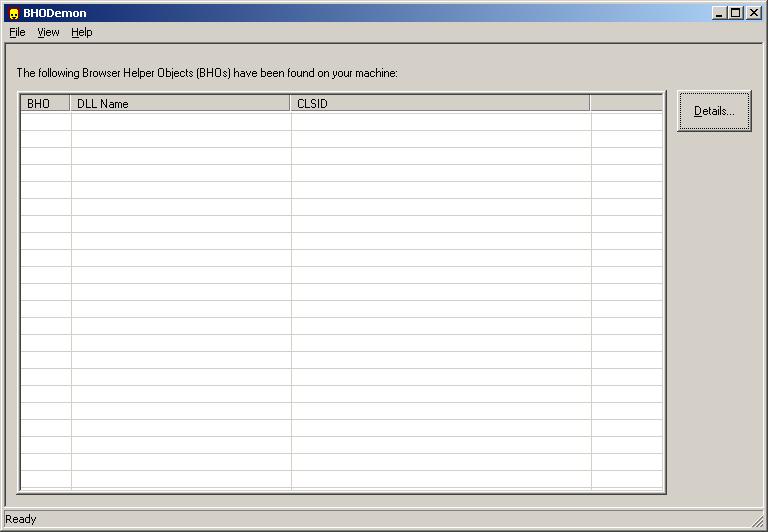This screenshot has width=768, height=532.
Task: Click the resize grip in status bar corner
Action: click(x=760, y=522)
